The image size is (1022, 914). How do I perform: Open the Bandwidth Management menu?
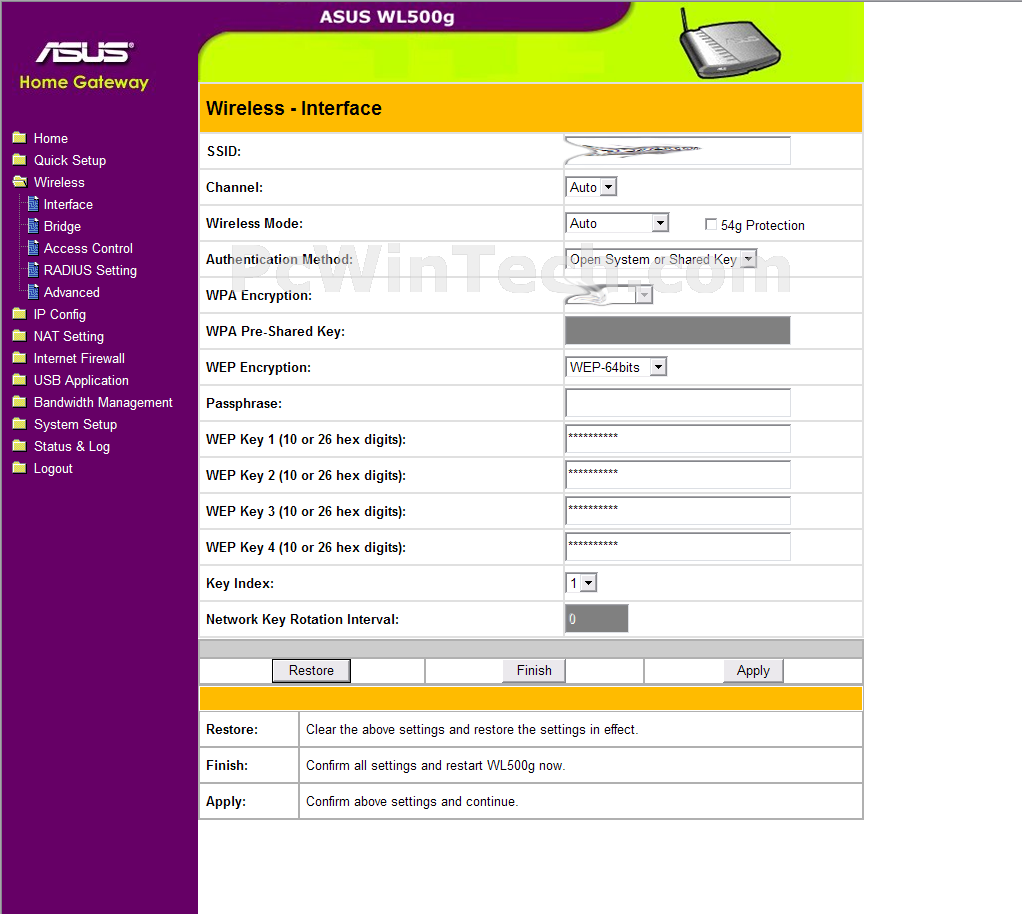pyautogui.click(x=103, y=402)
